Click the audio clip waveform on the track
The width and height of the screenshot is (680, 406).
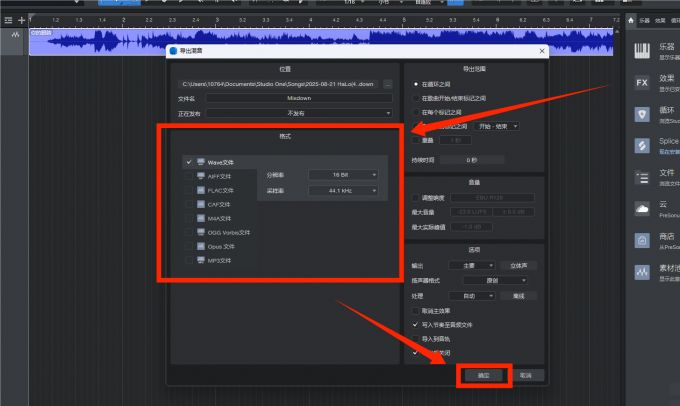pyautogui.click(x=321, y=42)
